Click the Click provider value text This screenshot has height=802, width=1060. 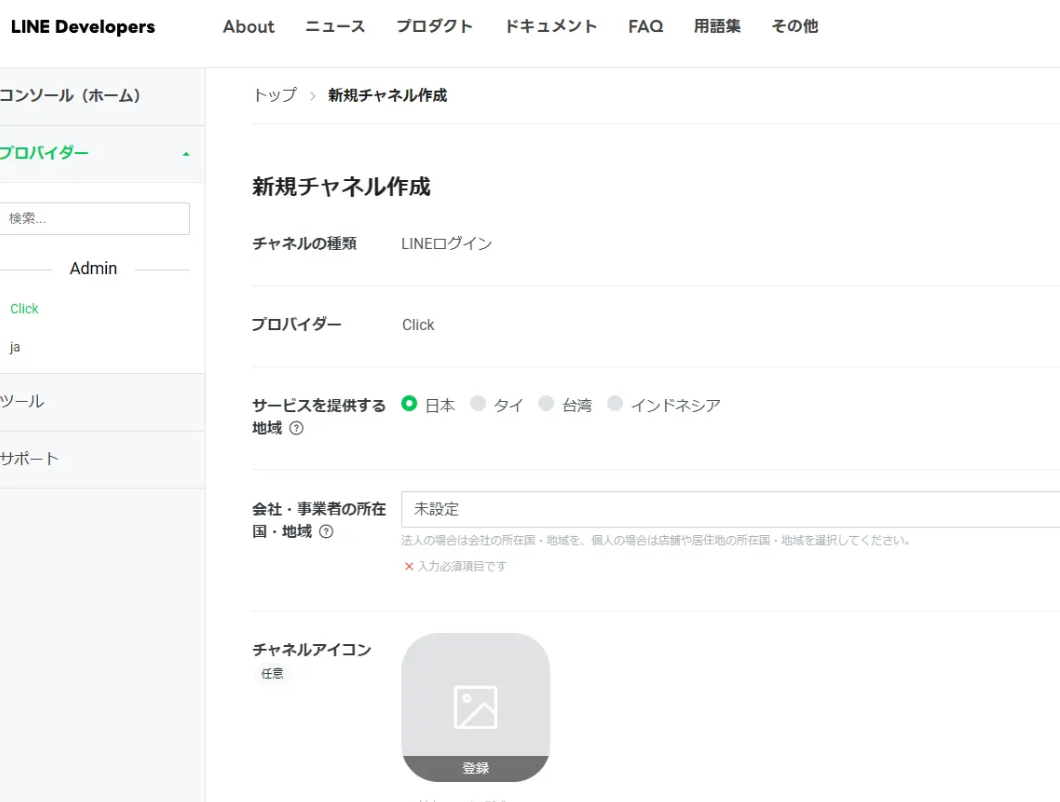coord(418,325)
